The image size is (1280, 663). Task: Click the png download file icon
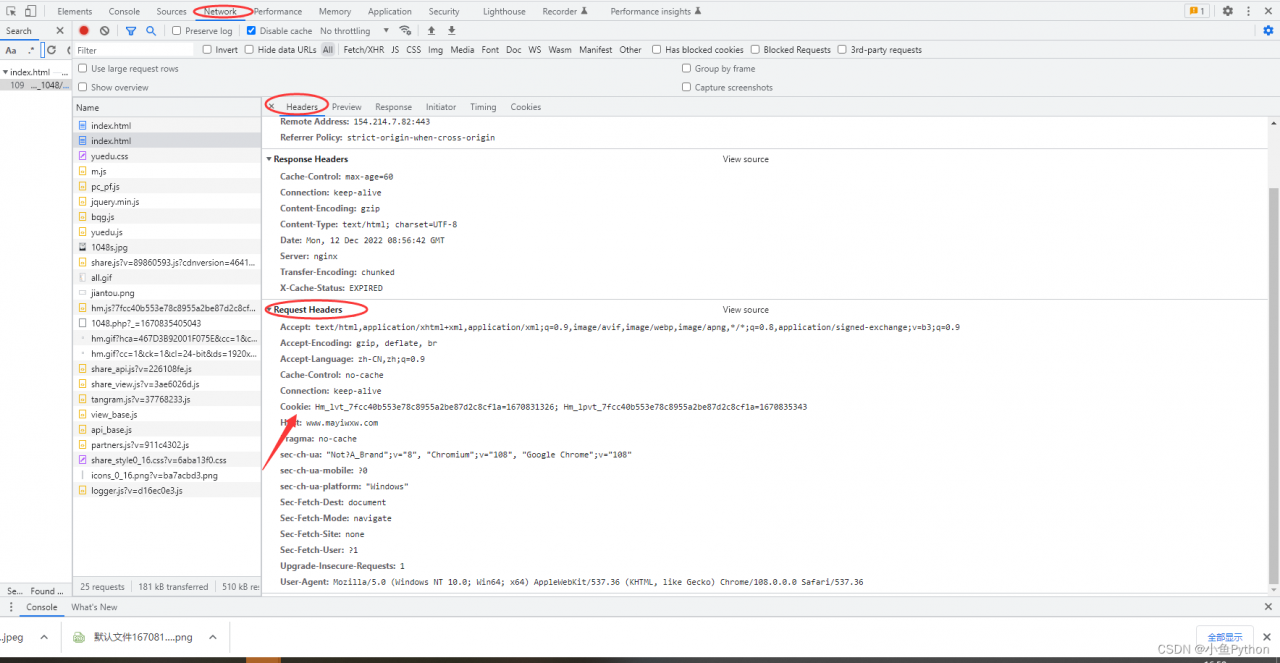(x=80, y=637)
